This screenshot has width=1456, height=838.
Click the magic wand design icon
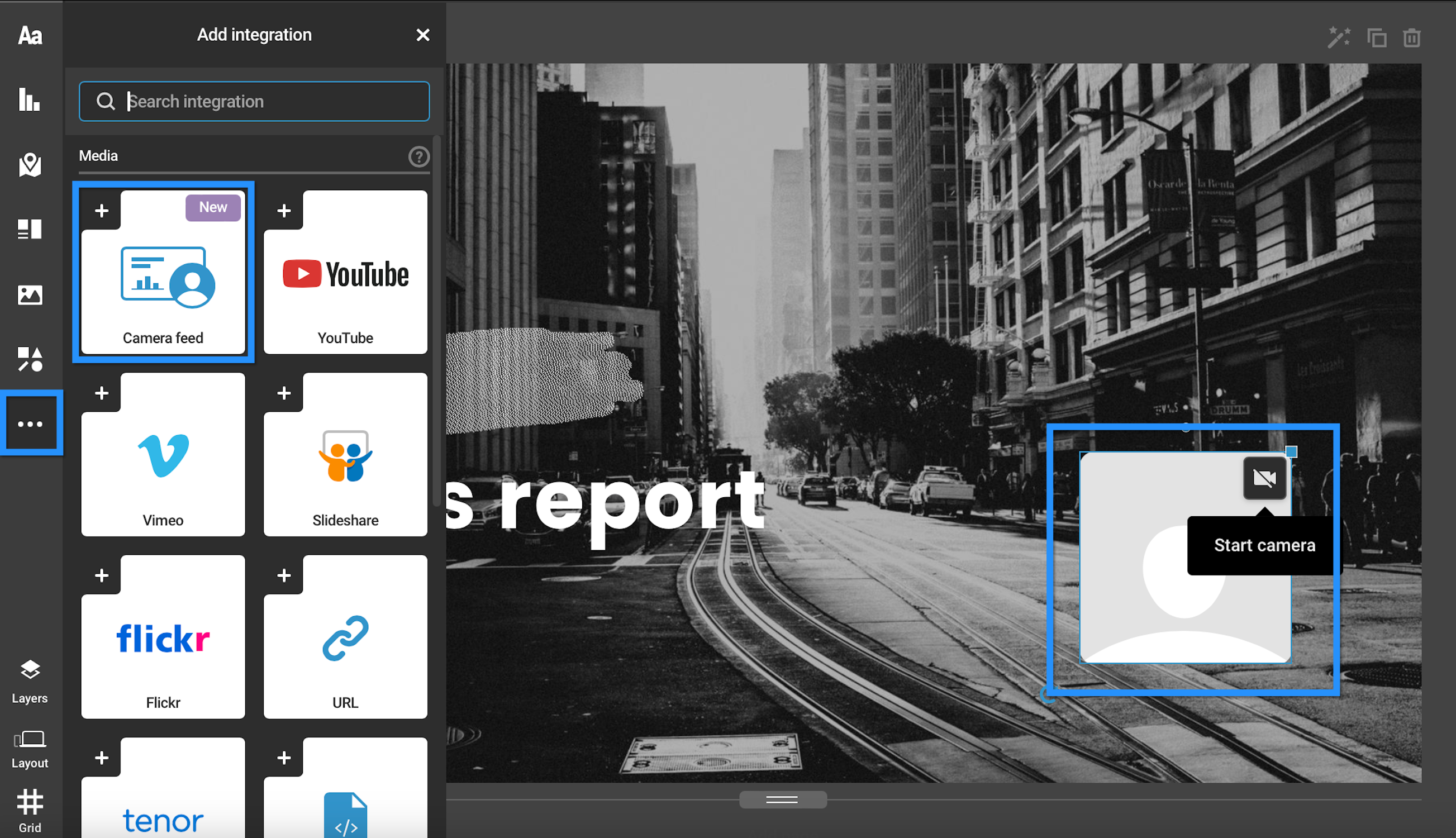coord(1339,38)
